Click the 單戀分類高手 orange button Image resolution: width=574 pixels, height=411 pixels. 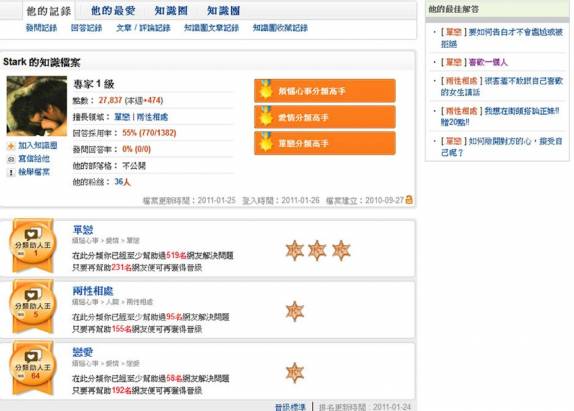coord(325,143)
